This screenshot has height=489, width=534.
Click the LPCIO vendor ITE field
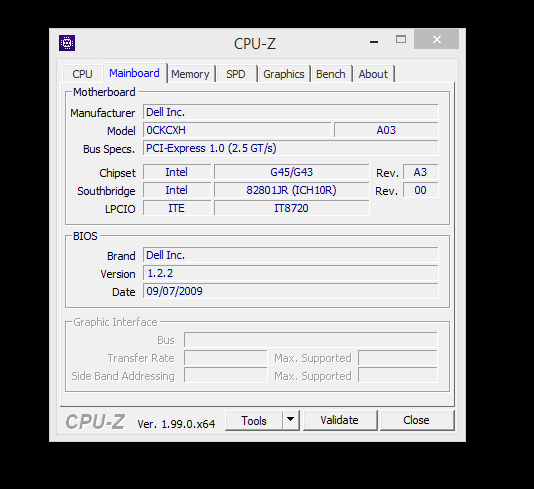pos(177,208)
